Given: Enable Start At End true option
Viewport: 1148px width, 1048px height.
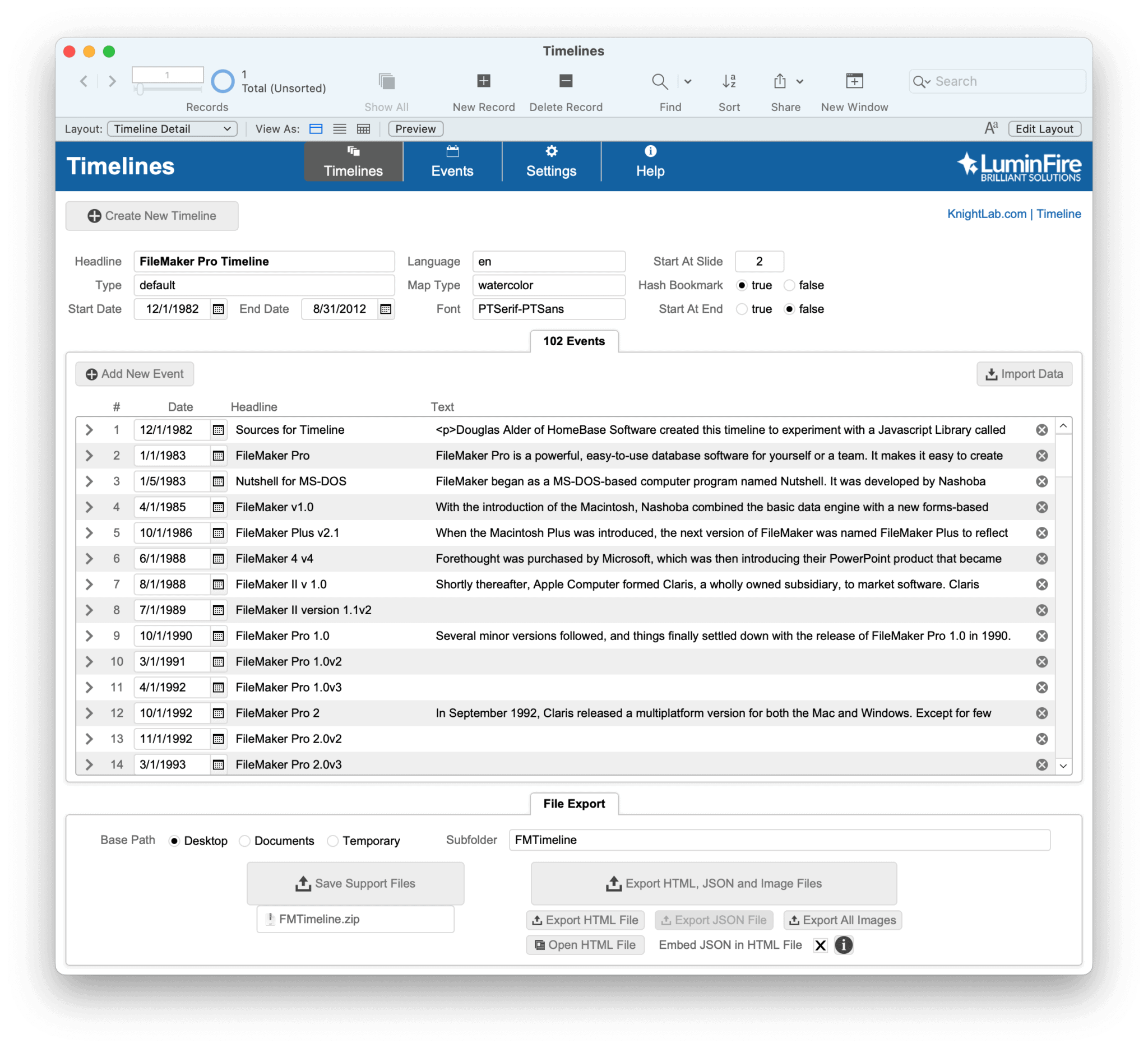Looking at the screenshot, I should coord(742,309).
